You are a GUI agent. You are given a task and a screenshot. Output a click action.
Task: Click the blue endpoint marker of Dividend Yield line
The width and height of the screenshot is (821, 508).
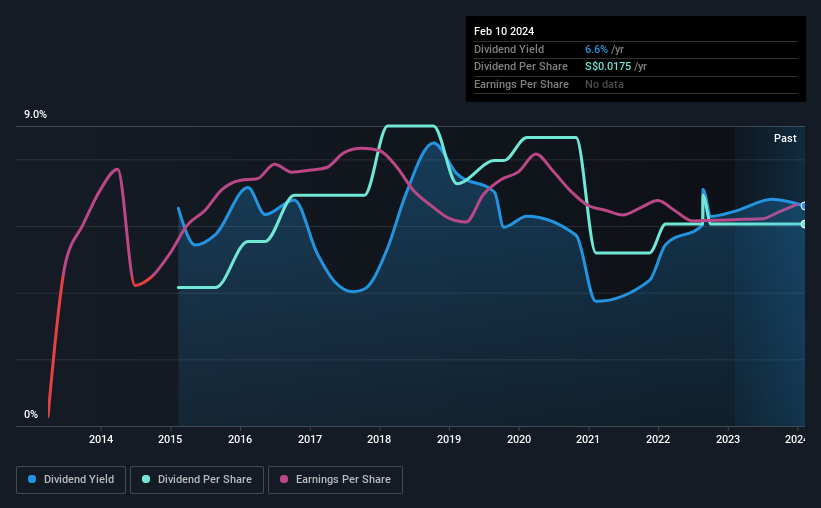(803, 206)
